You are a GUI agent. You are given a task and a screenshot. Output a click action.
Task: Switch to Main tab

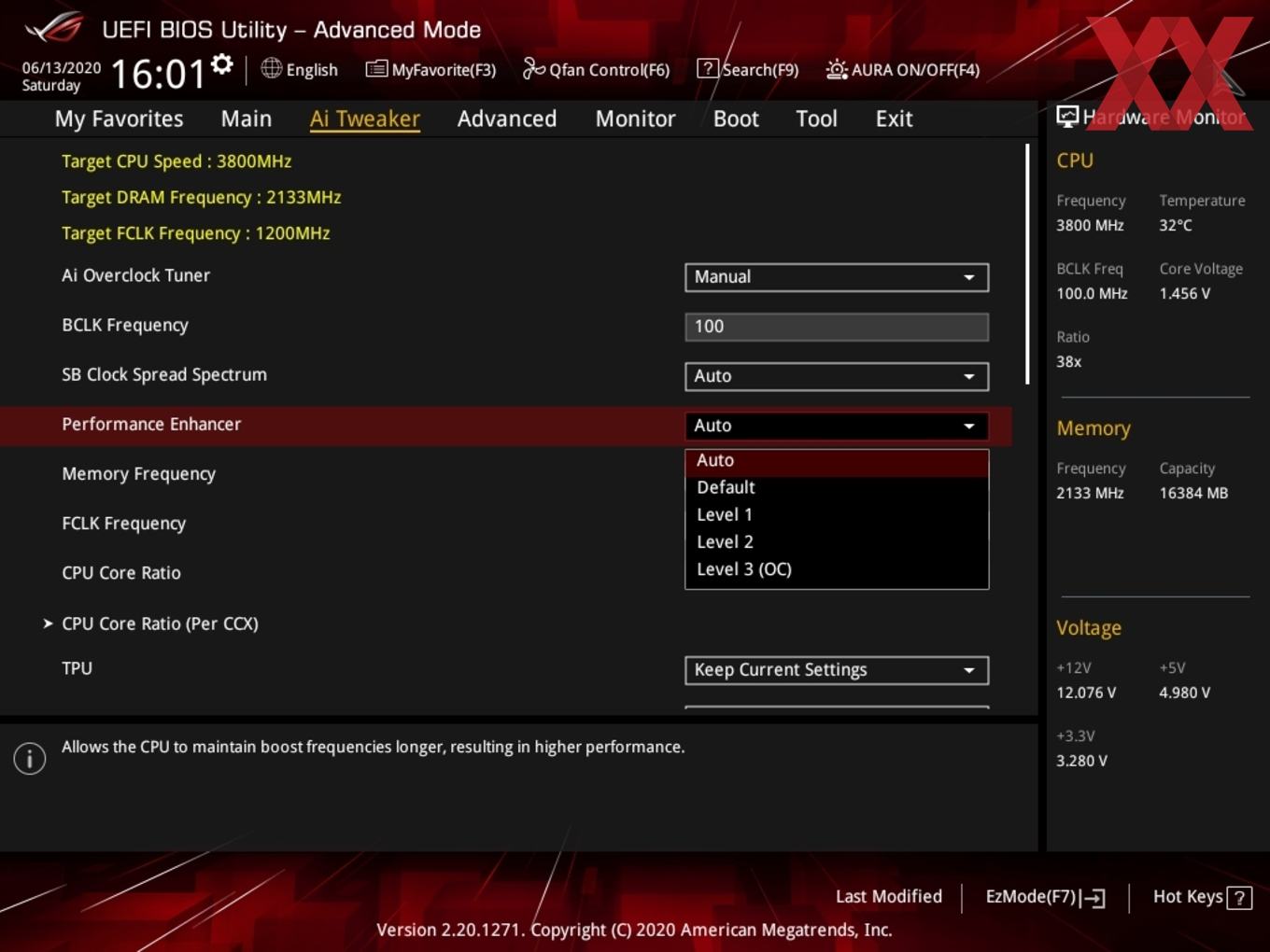247,119
